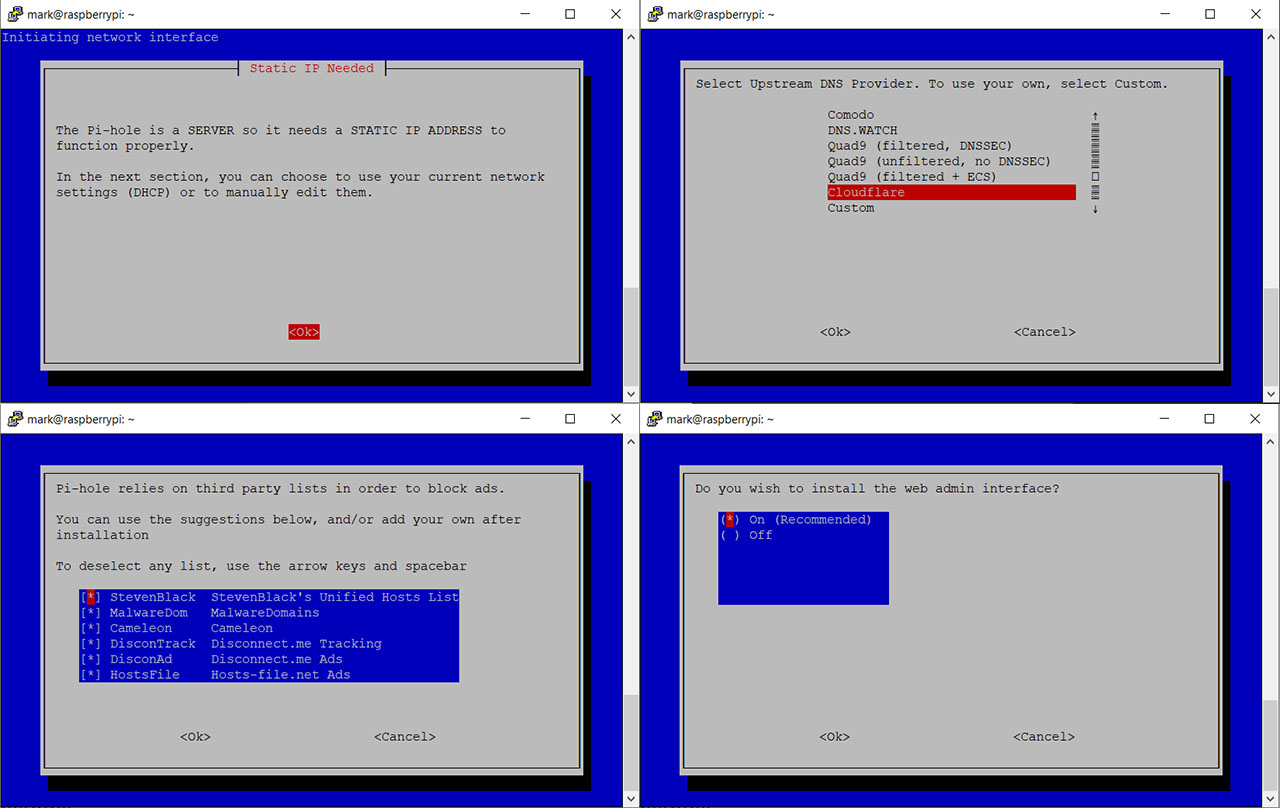Click PuTTY icon in blocklists window title bar

pyautogui.click(x=15, y=419)
